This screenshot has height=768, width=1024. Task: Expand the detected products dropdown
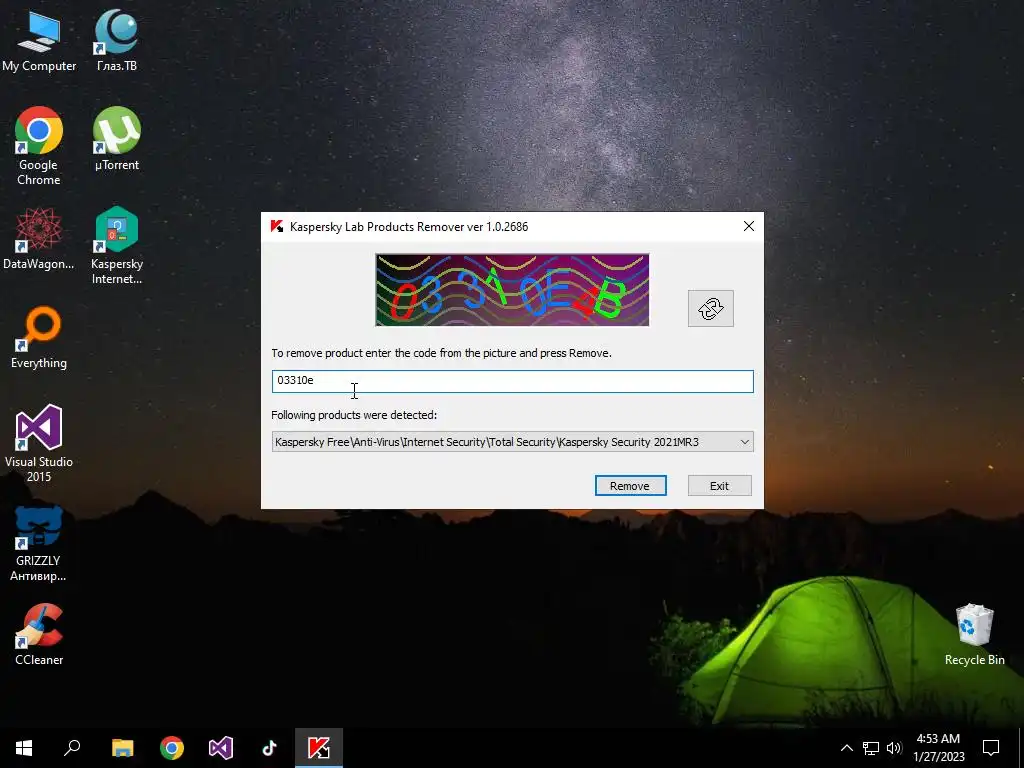744,442
